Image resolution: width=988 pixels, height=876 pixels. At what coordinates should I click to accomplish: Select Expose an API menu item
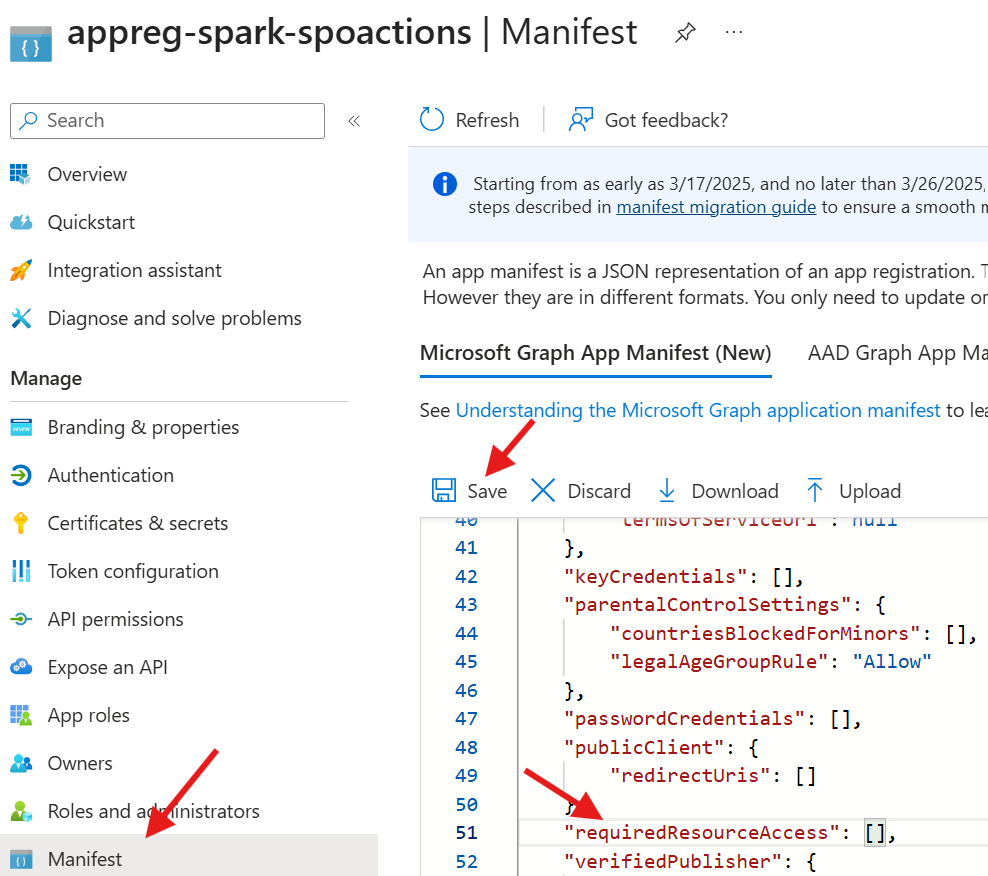click(107, 667)
